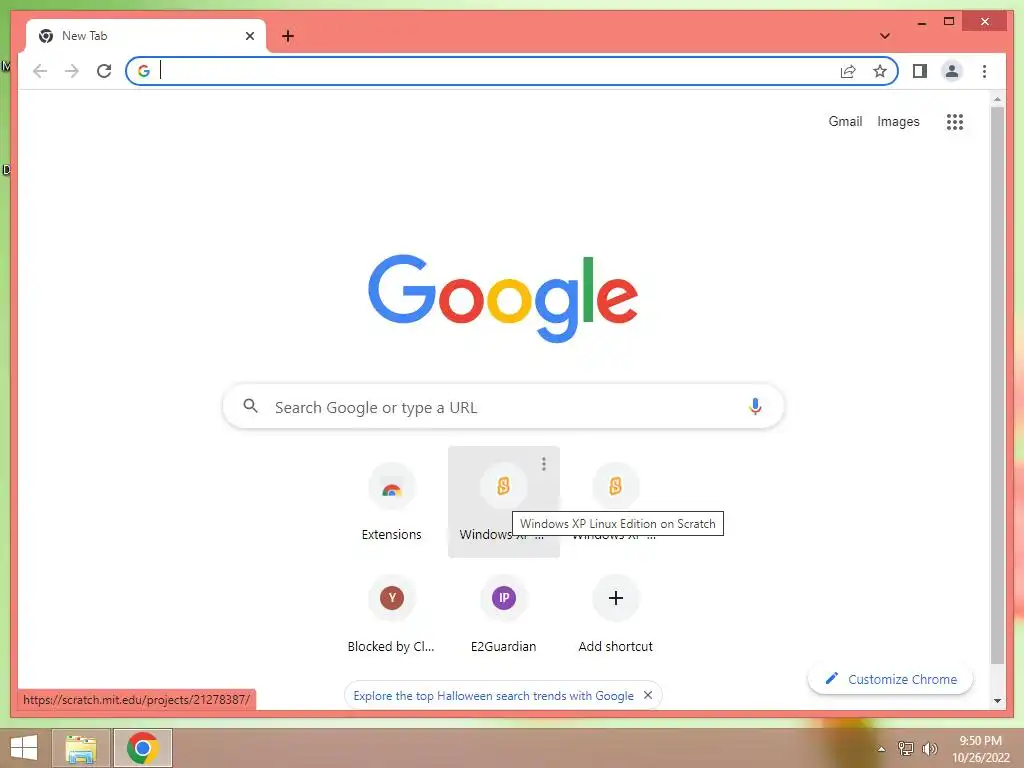
Task: Open File Explorer from the taskbar
Action: pos(80,748)
